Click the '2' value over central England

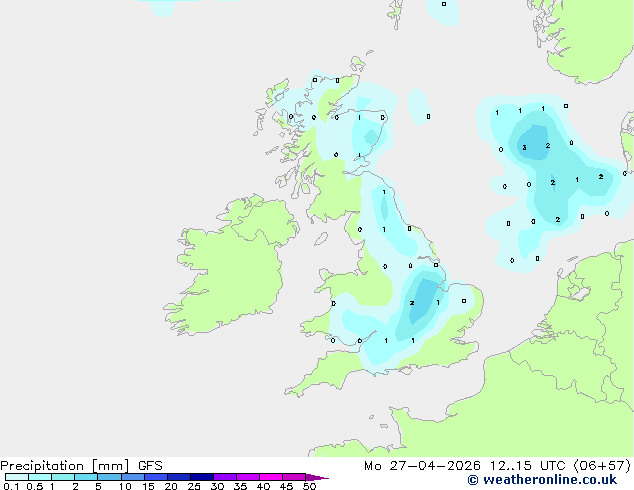(412, 303)
